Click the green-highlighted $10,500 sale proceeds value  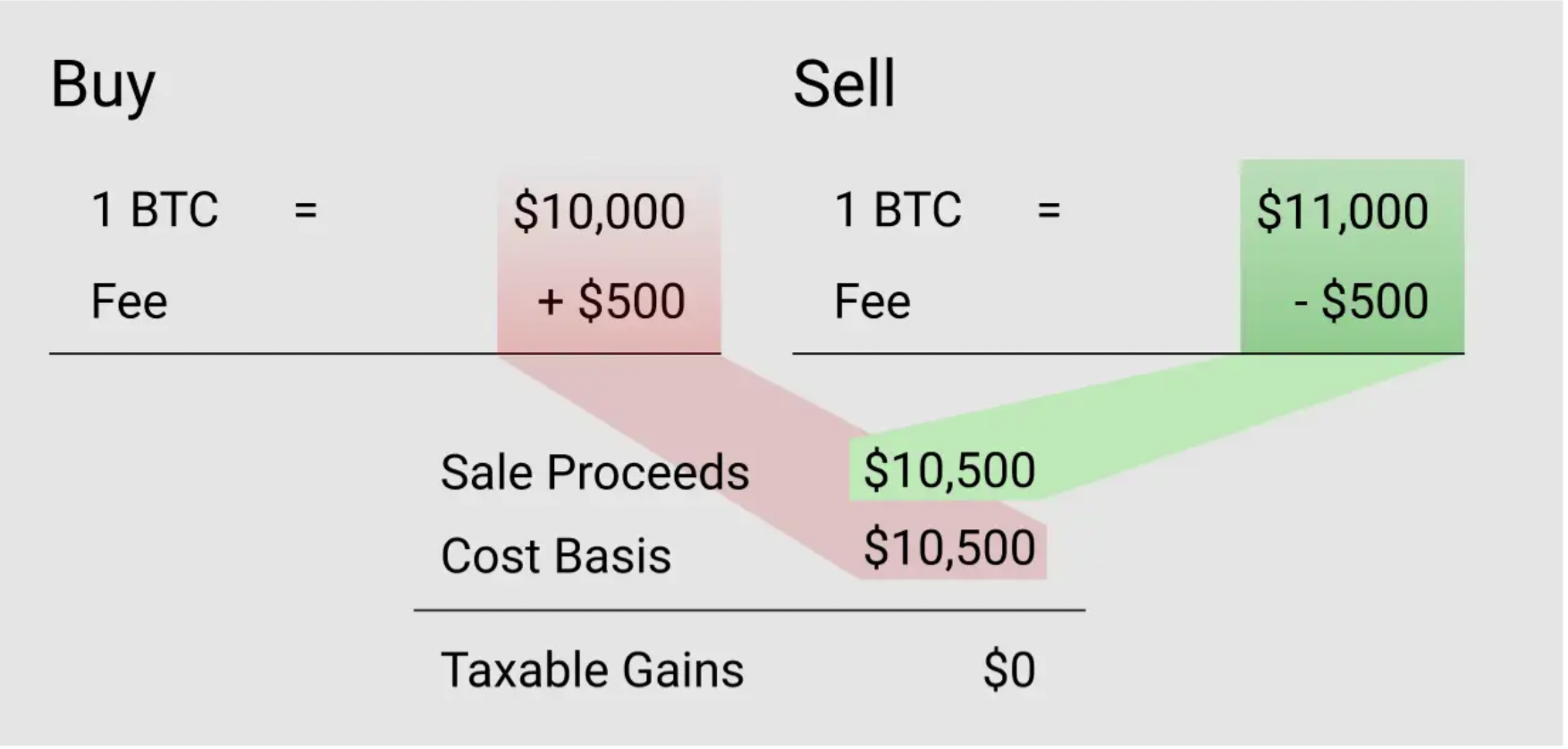(x=949, y=470)
